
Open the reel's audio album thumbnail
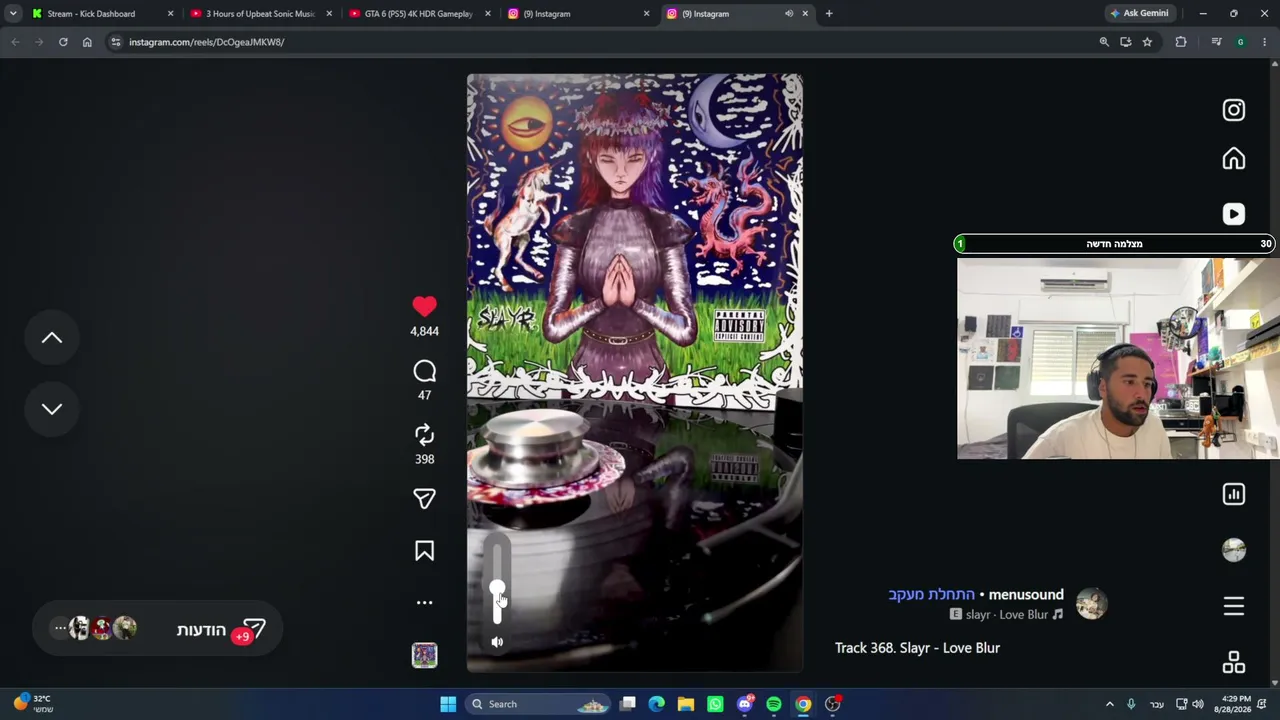424,655
